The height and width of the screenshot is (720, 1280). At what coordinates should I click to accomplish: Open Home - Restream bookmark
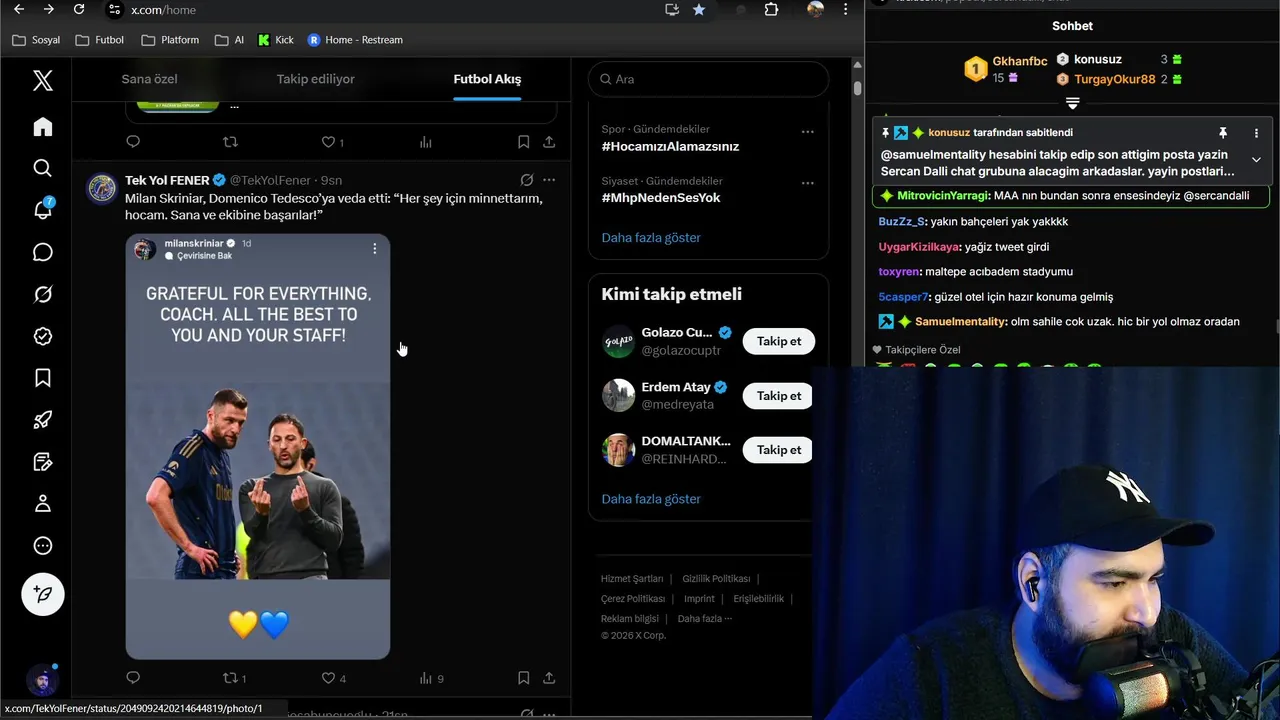(x=355, y=40)
